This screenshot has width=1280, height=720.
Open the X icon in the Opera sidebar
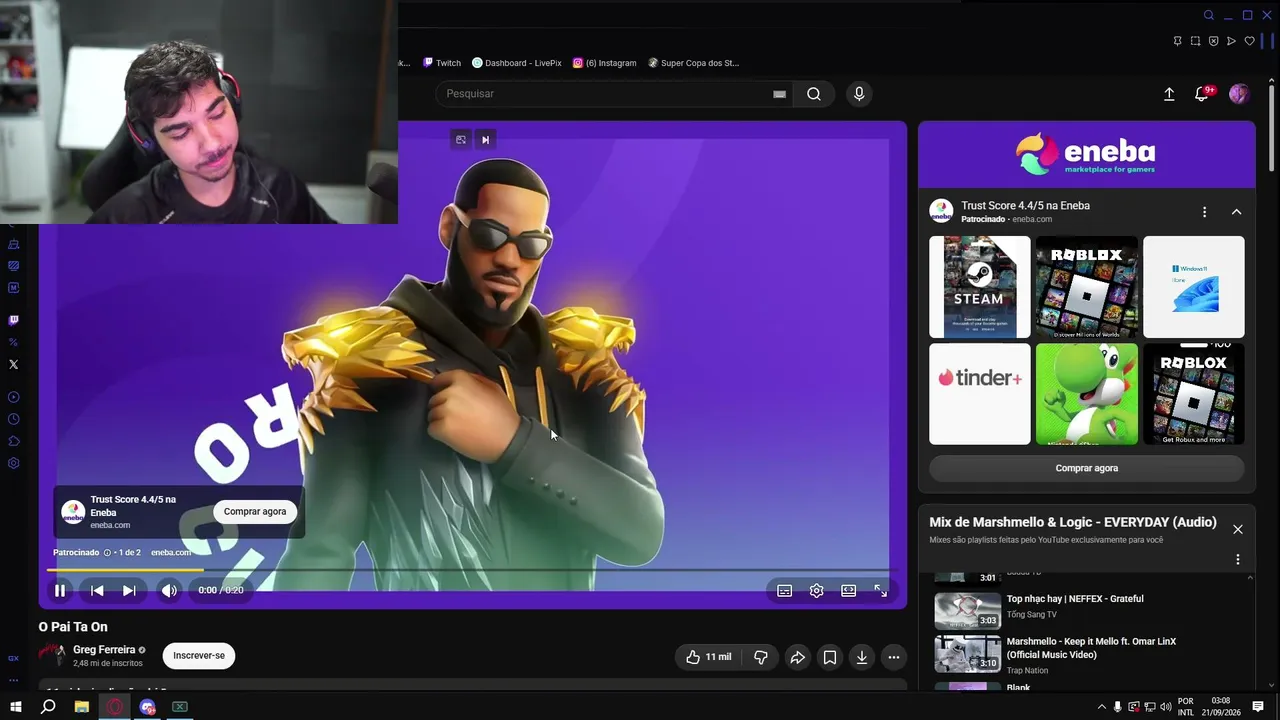point(13,364)
